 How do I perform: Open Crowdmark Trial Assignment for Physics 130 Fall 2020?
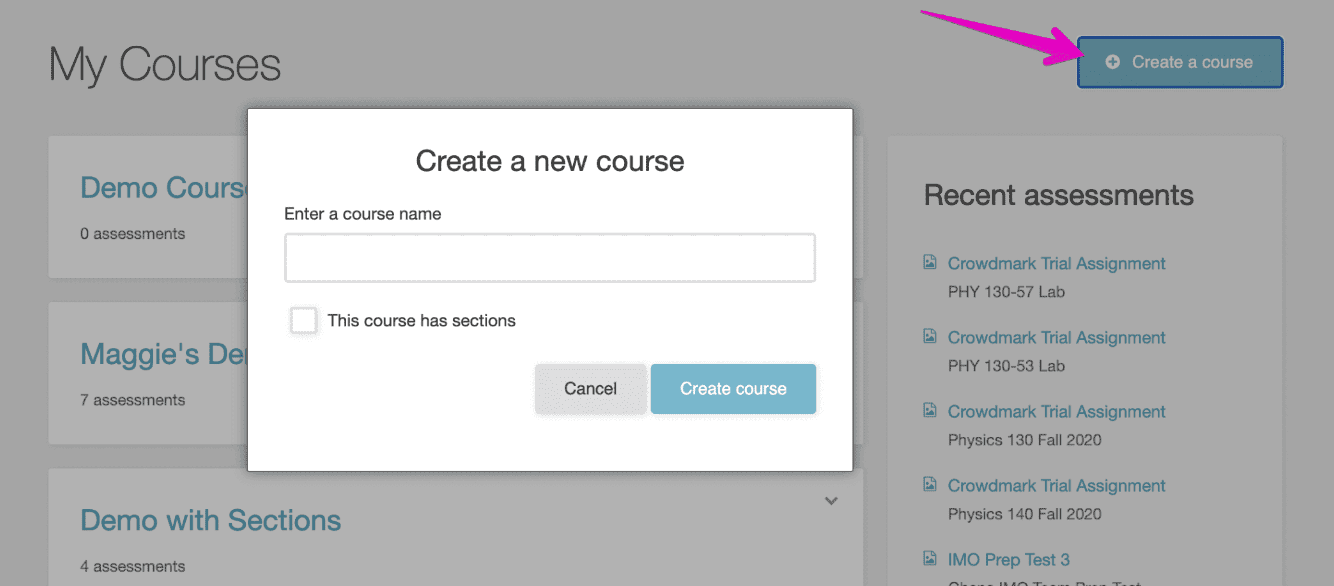[x=1056, y=412]
